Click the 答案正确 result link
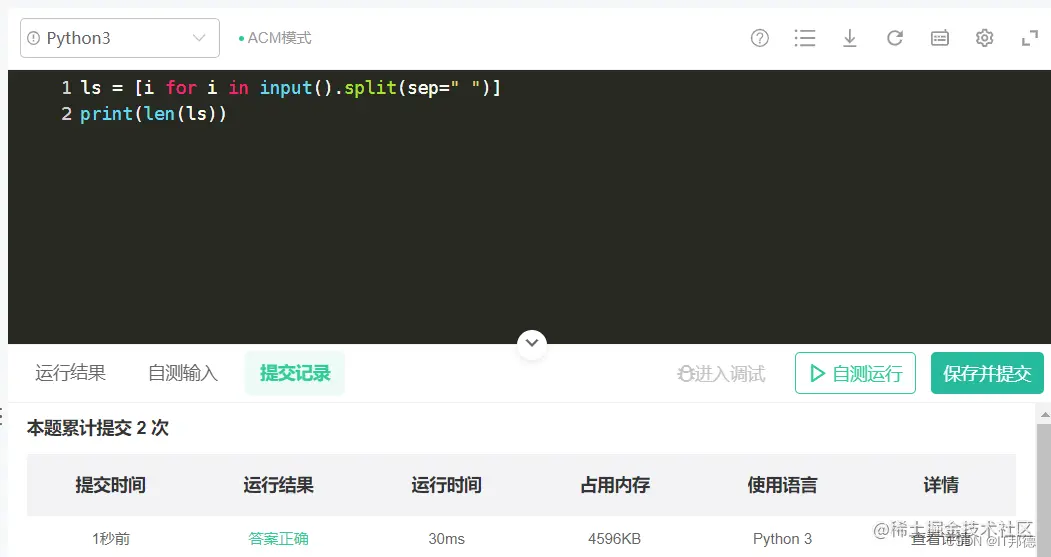This screenshot has height=557, width=1051. (278, 538)
